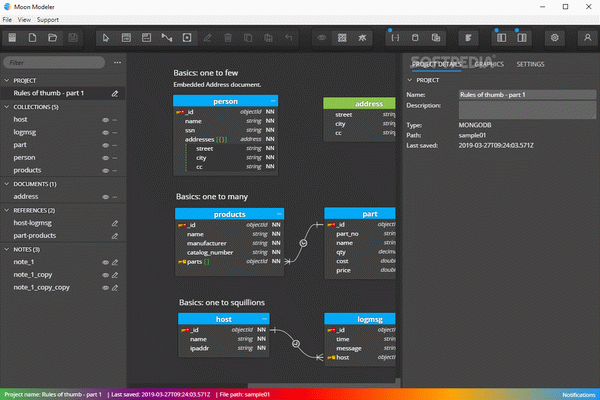Image resolution: width=600 pixels, height=400 pixels.
Task: Toggle the left sidebar panel icon
Action: (x=501, y=38)
